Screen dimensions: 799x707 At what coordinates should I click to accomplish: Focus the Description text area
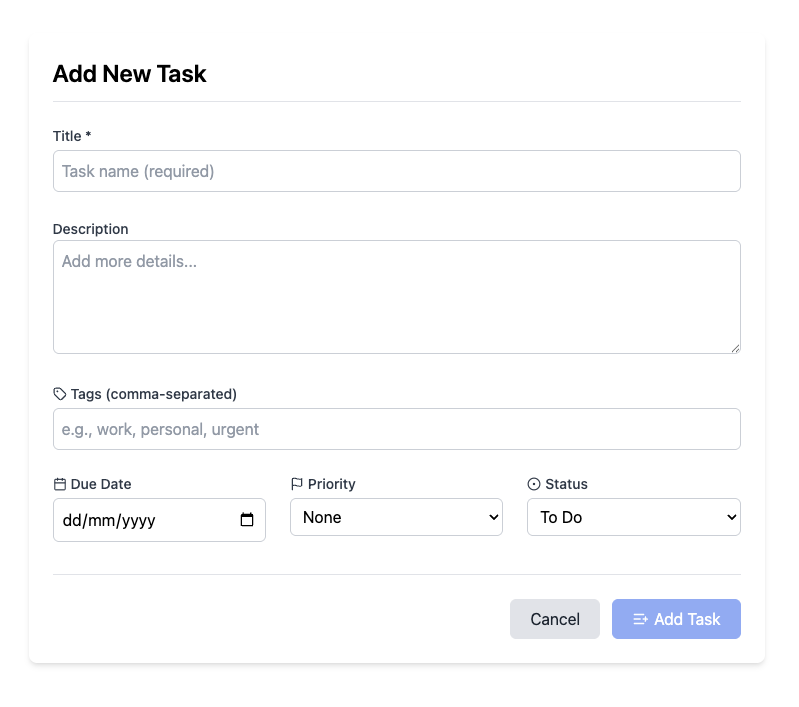(396, 297)
